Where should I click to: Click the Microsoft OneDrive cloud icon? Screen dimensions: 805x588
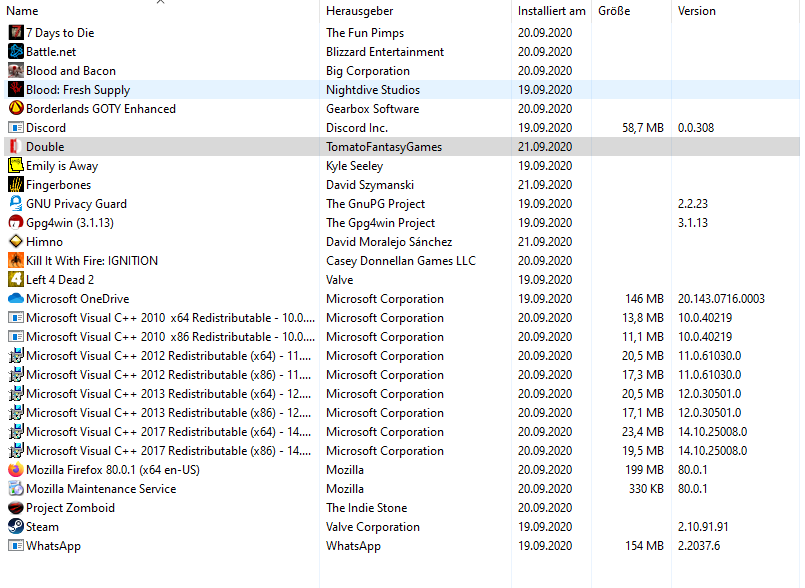tap(16, 299)
